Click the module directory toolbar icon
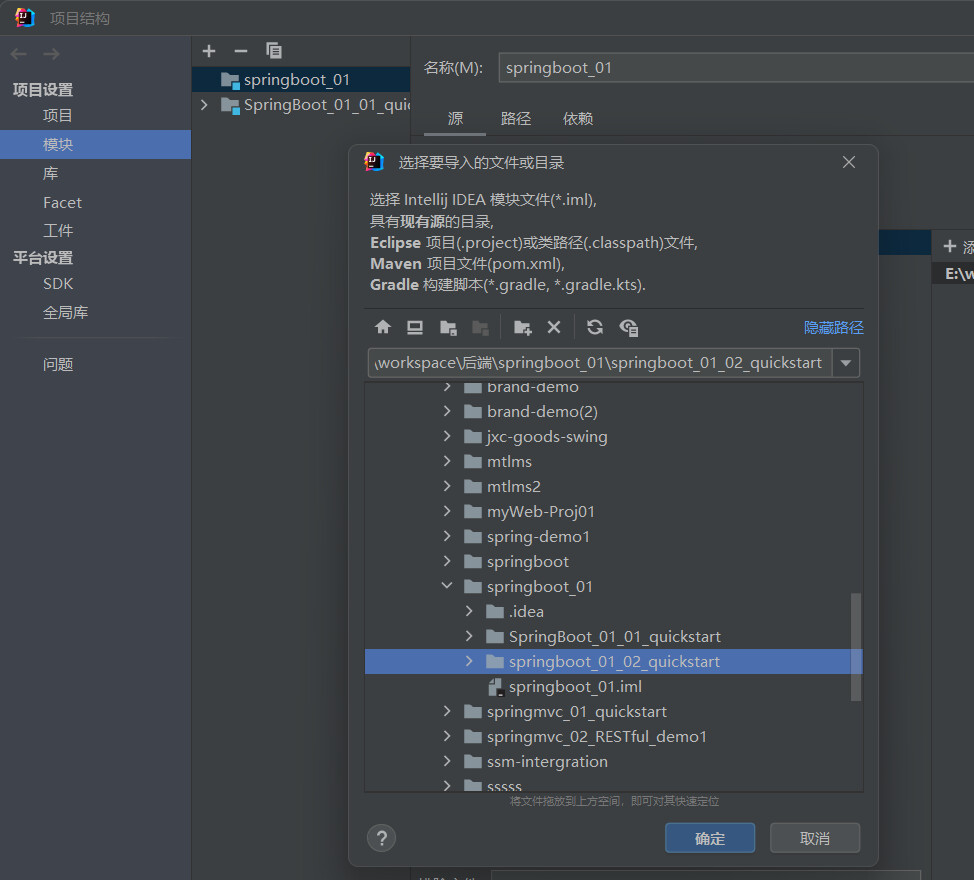Screen dimensions: 974x880 (x=480, y=327)
